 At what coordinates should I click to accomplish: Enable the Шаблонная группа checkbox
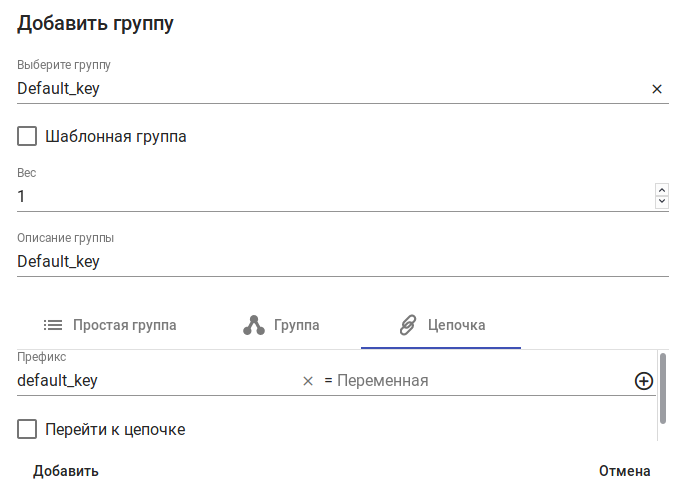point(27,136)
